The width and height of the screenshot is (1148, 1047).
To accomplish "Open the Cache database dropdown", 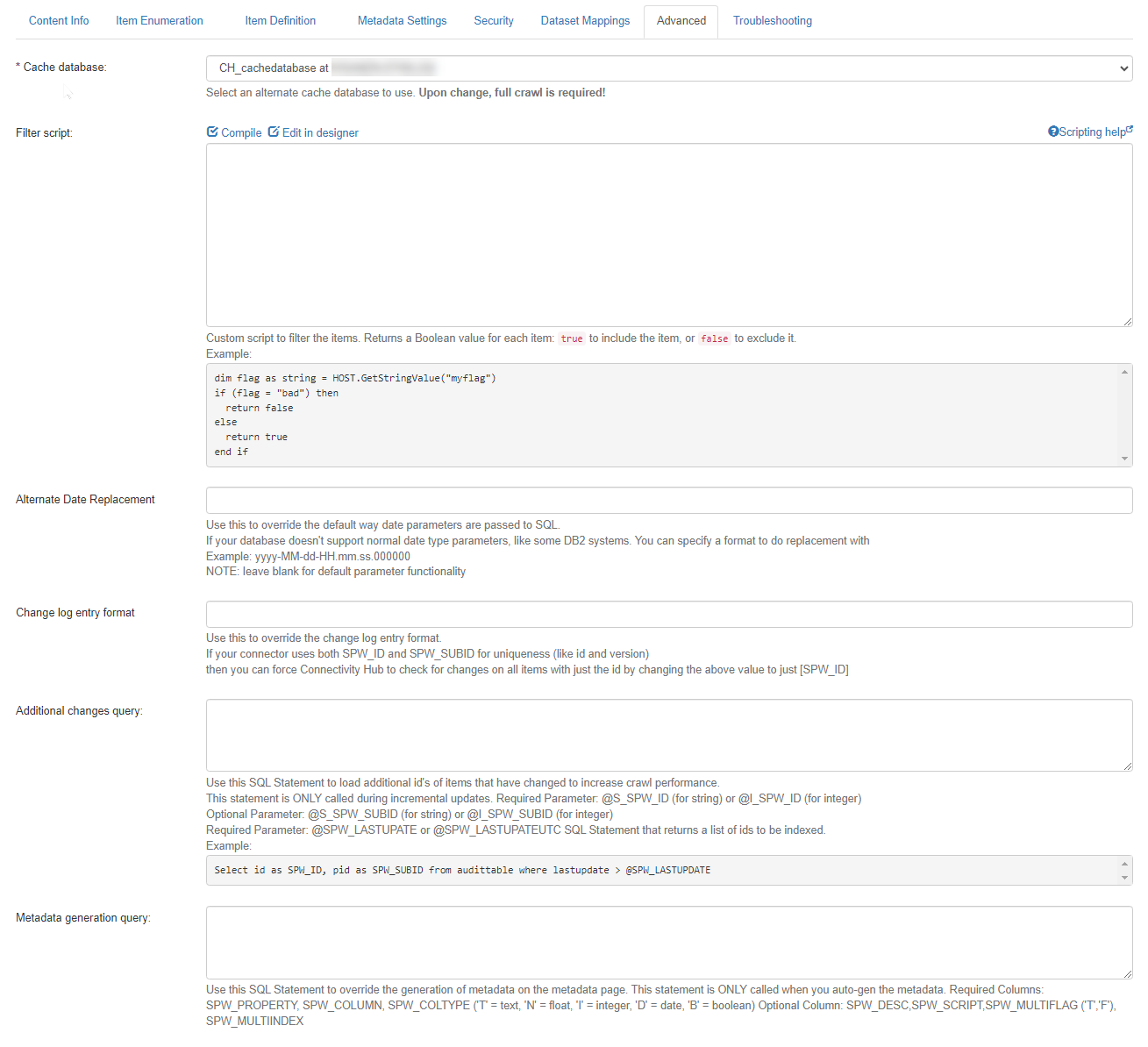I will pos(668,68).
